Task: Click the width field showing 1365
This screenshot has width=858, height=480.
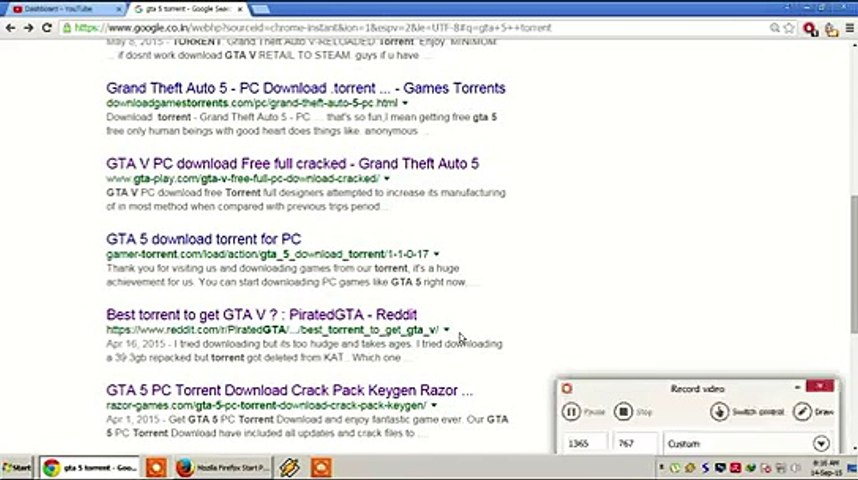Action: (585, 443)
